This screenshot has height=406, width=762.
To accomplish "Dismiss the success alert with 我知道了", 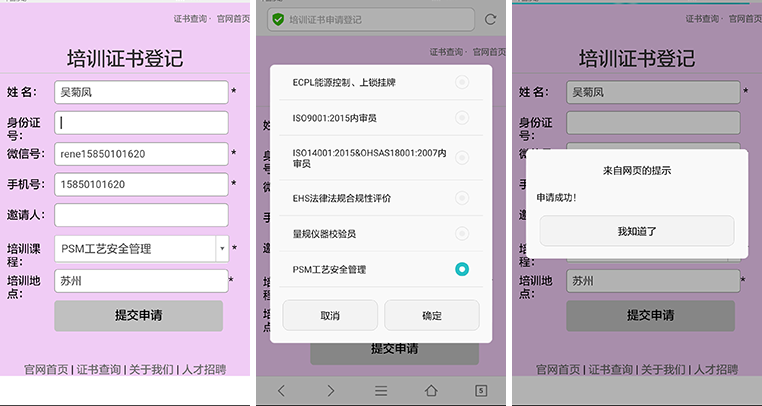I will pyautogui.click(x=637, y=231).
